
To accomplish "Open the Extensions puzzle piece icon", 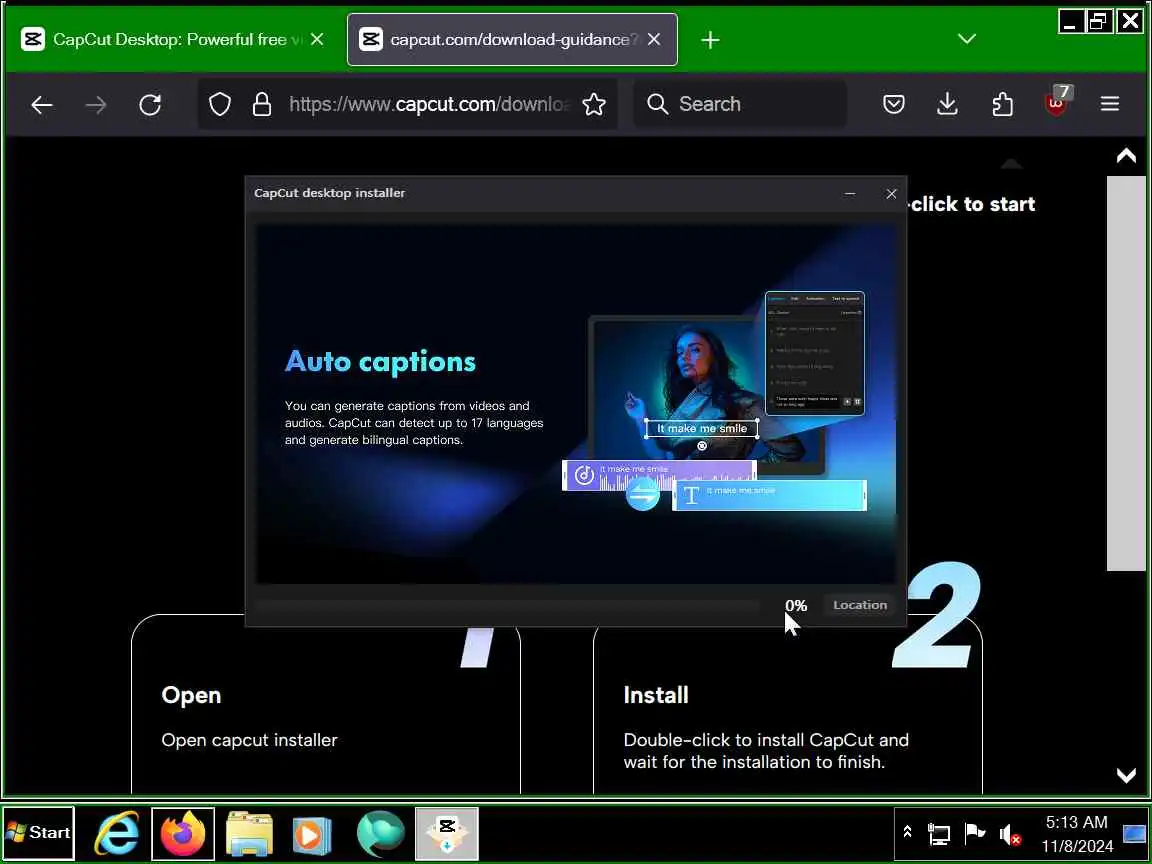I will pos(1002,105).
